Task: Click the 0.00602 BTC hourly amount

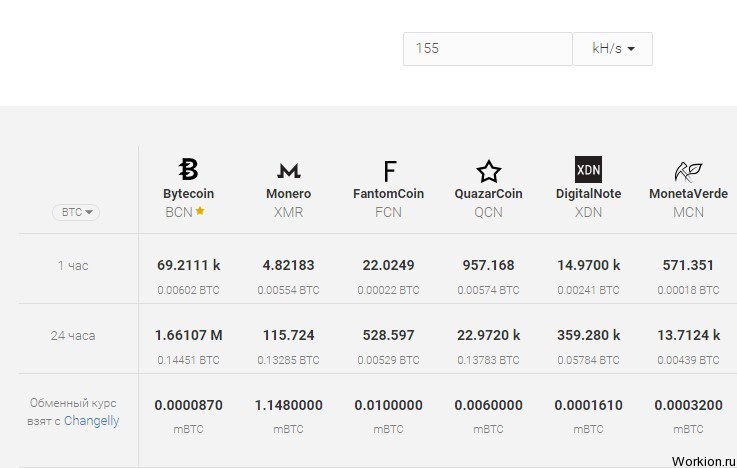Action: point(188,290)
